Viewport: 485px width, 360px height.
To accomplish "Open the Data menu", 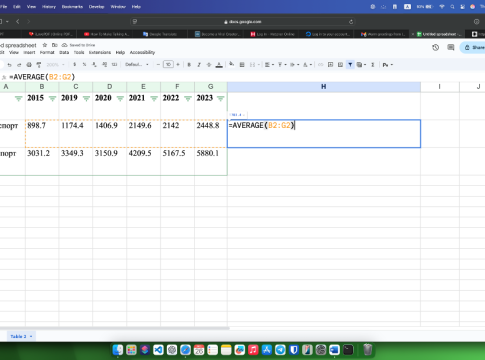I will pos(64,52).
